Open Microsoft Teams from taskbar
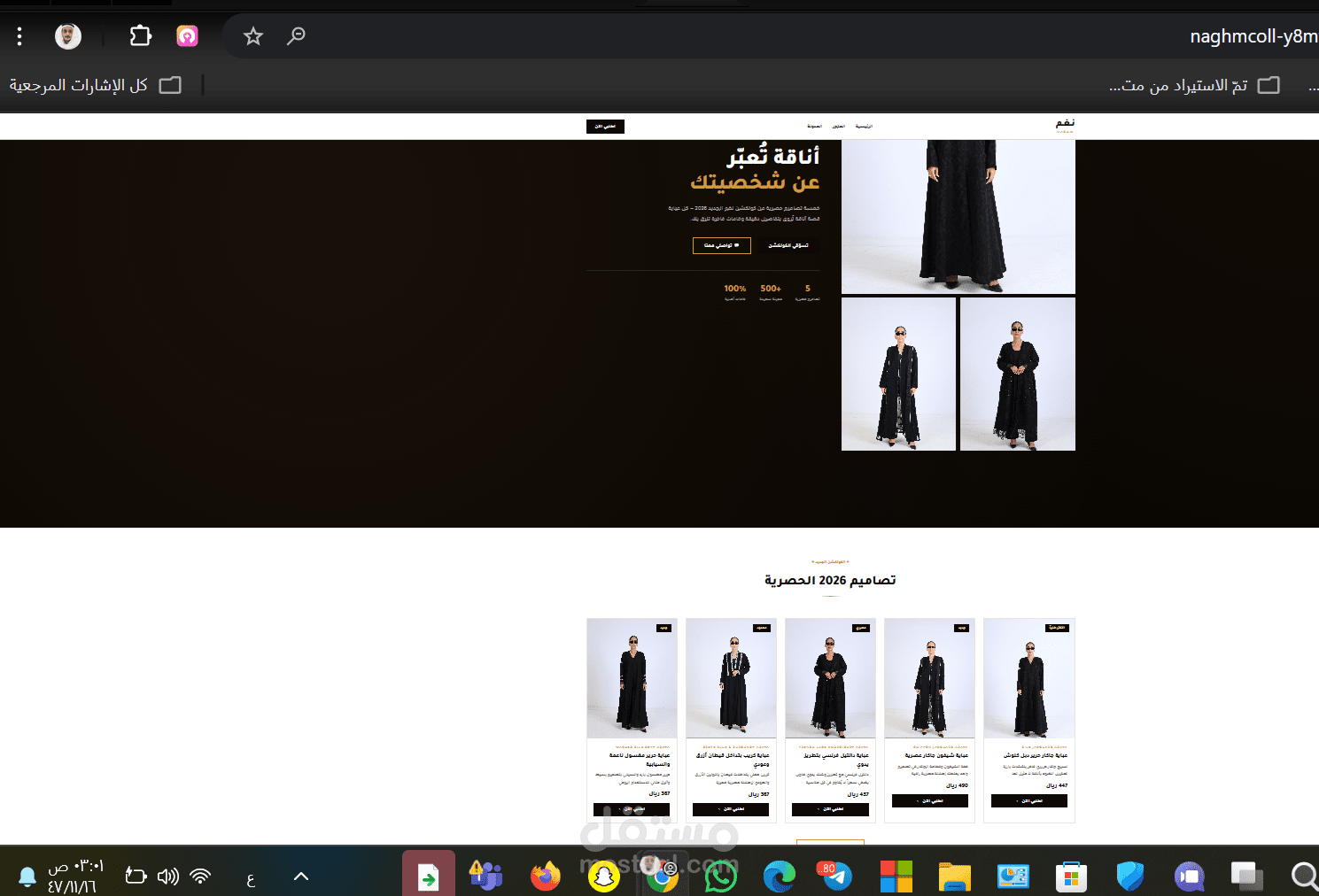The height and width of the screenshot is (896, 1319). coord(486,877)
